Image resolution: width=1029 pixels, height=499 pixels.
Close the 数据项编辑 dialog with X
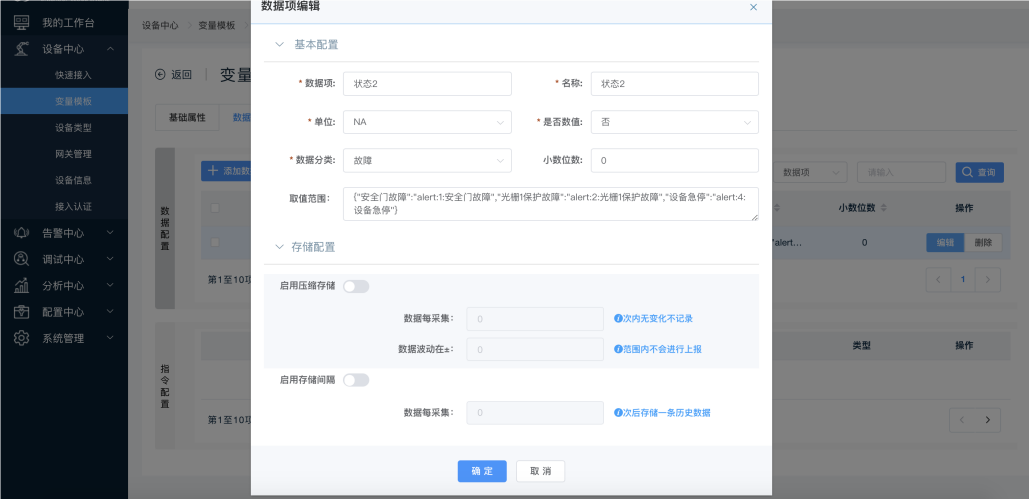[753, 7]
